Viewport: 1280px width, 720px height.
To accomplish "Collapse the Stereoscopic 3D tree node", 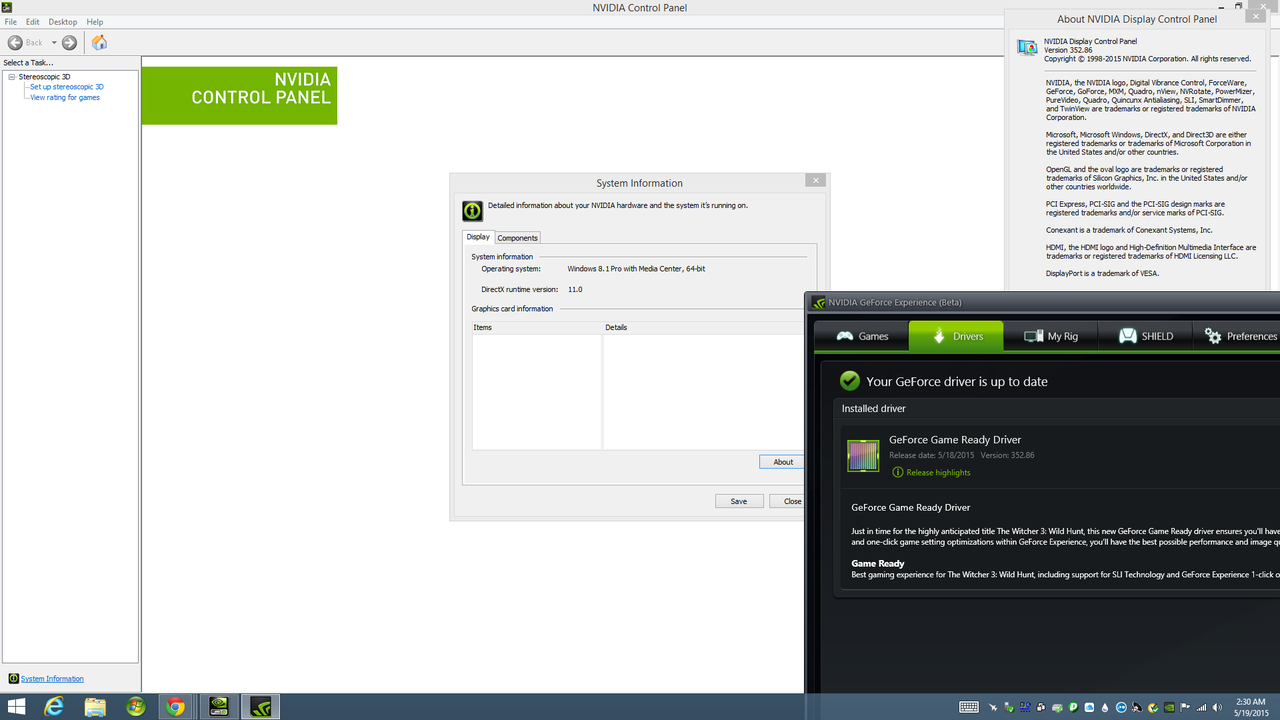I will click(x=12, y=76).
